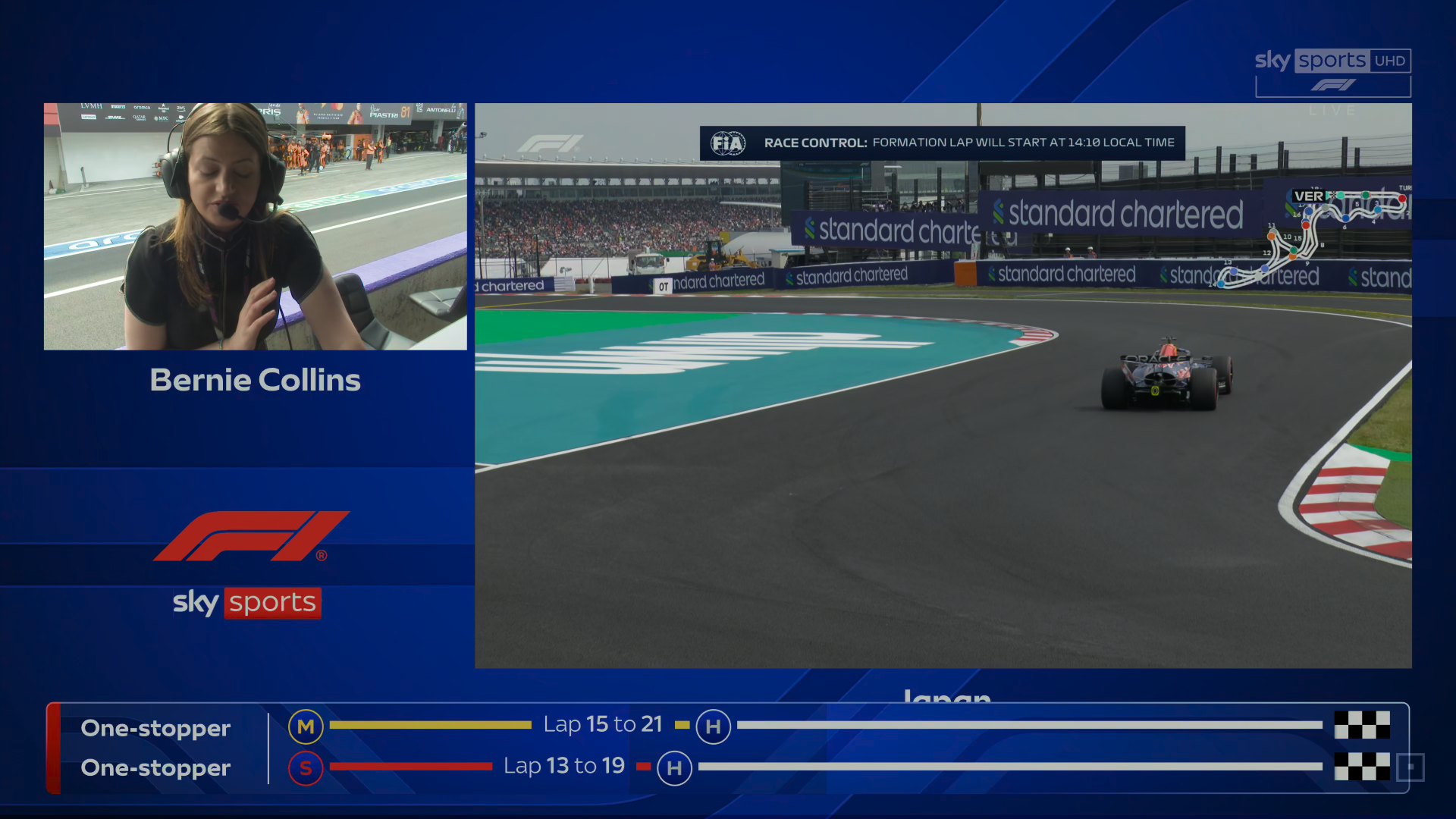Click the red soft stint bar
The height and width of the screenshot is (819, 1456).
(410, 767)
